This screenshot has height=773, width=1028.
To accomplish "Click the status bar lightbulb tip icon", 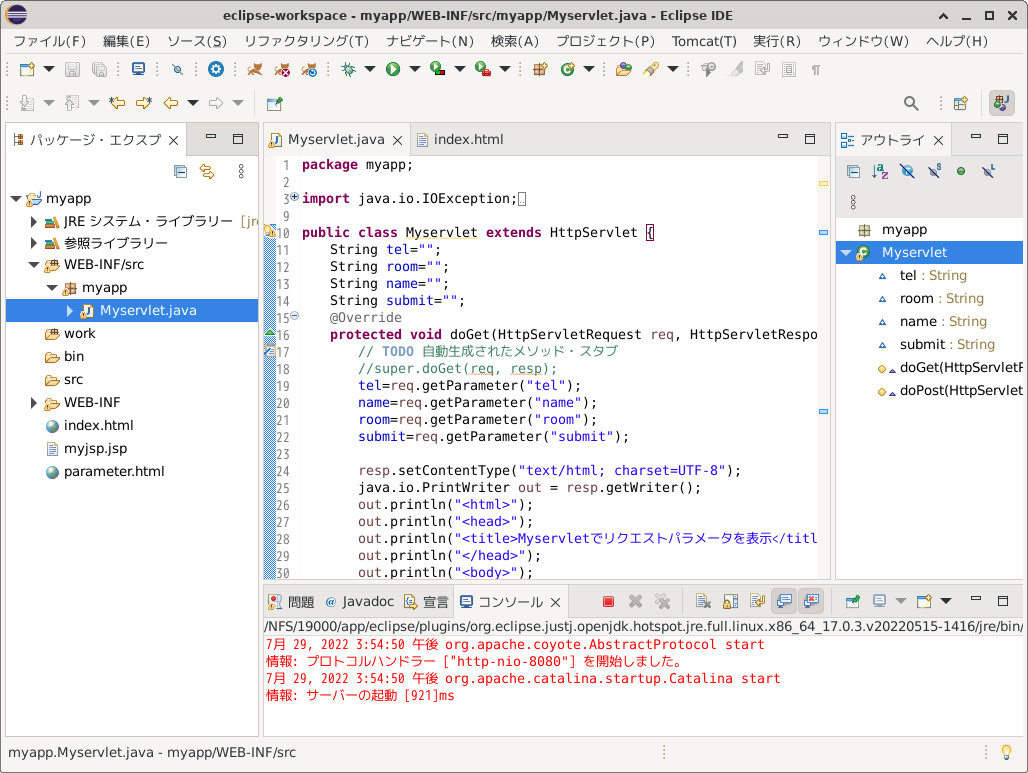I will pos(1006,753).
